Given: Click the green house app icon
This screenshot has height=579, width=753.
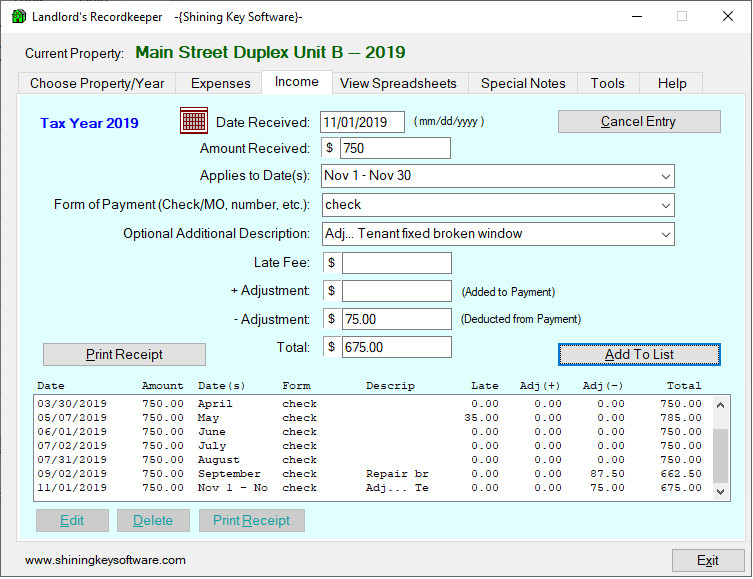Looking at the screenshot, I should pos(18,16).
